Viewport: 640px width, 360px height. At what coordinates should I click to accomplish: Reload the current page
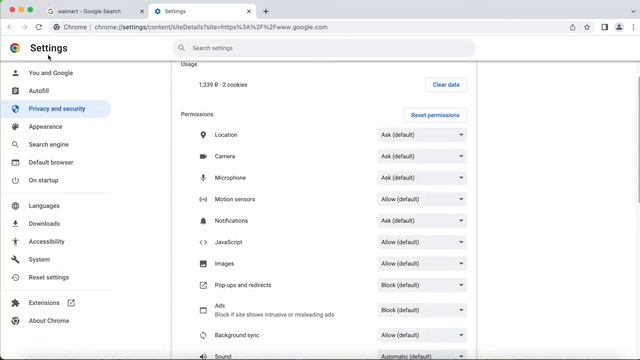(39, 27)
